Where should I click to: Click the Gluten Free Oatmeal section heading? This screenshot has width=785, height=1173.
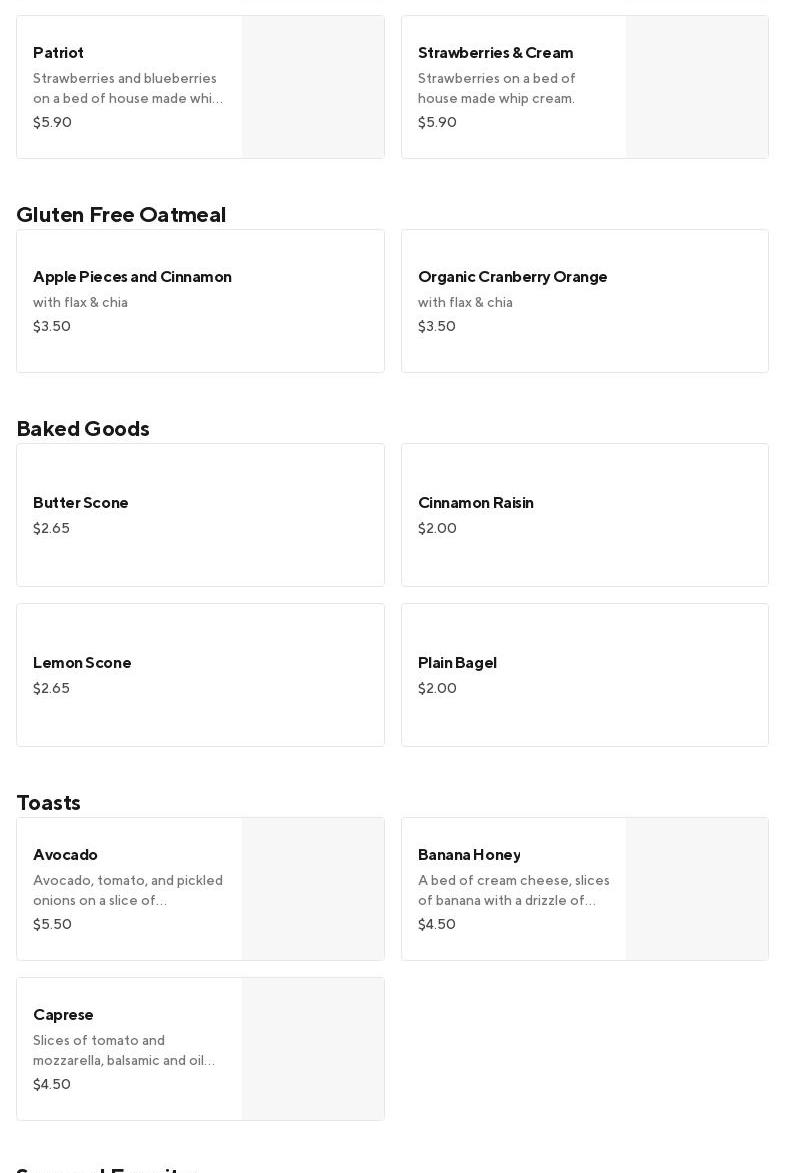click(121, 215)
